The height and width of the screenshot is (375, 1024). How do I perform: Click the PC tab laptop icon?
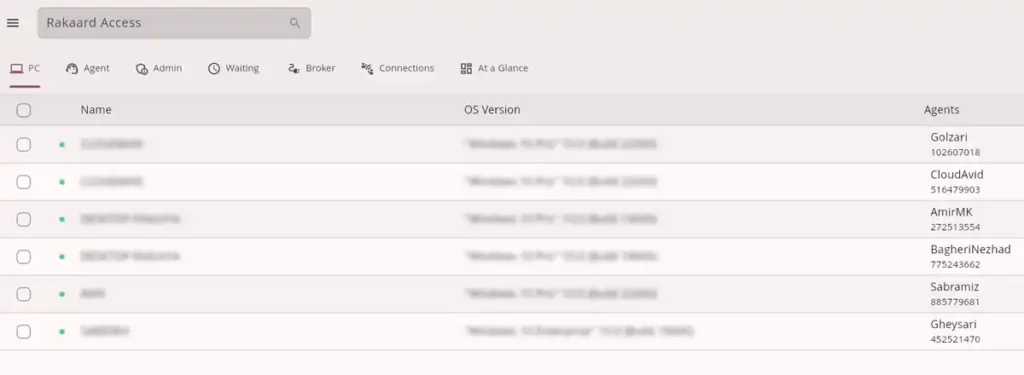(16, 68)
